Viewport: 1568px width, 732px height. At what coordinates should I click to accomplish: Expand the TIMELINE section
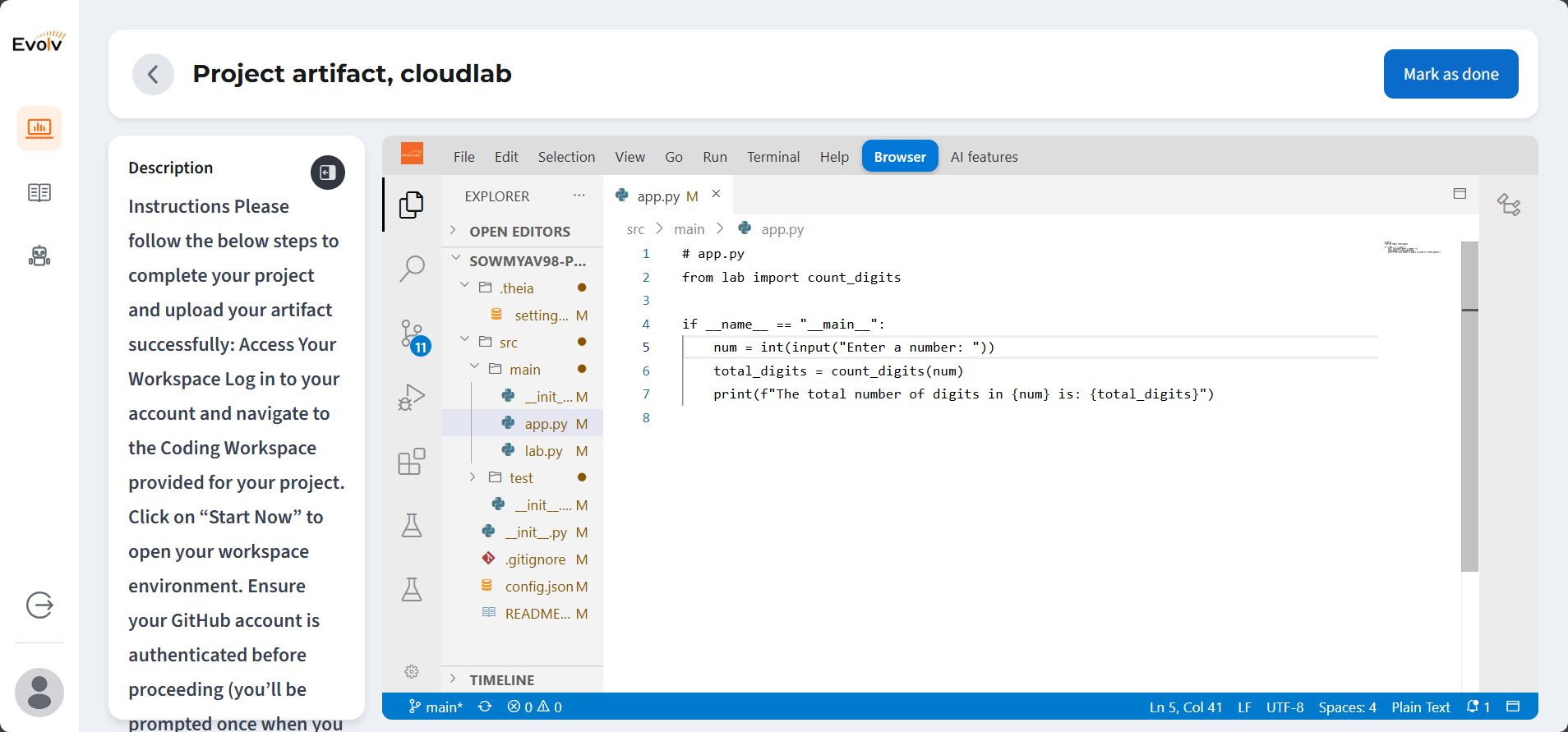pos(501,680)
